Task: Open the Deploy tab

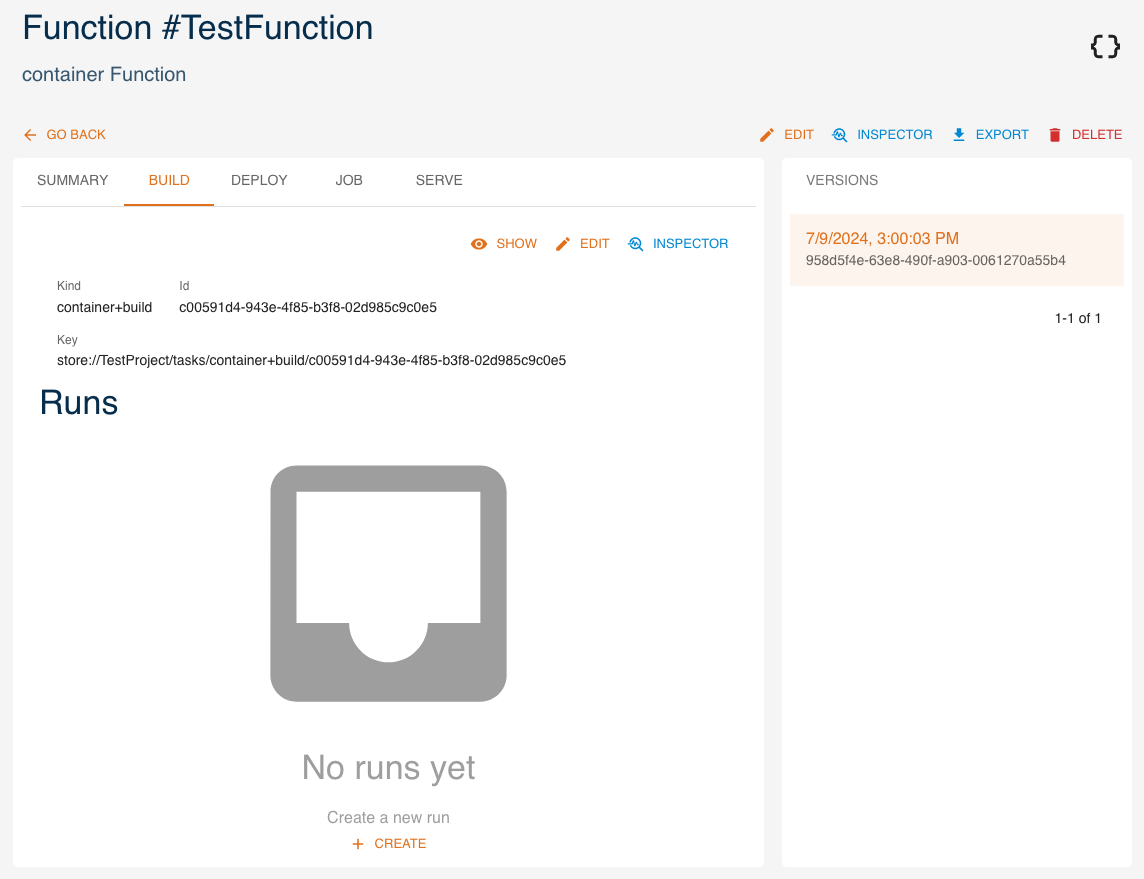Action: click(259, 181)
